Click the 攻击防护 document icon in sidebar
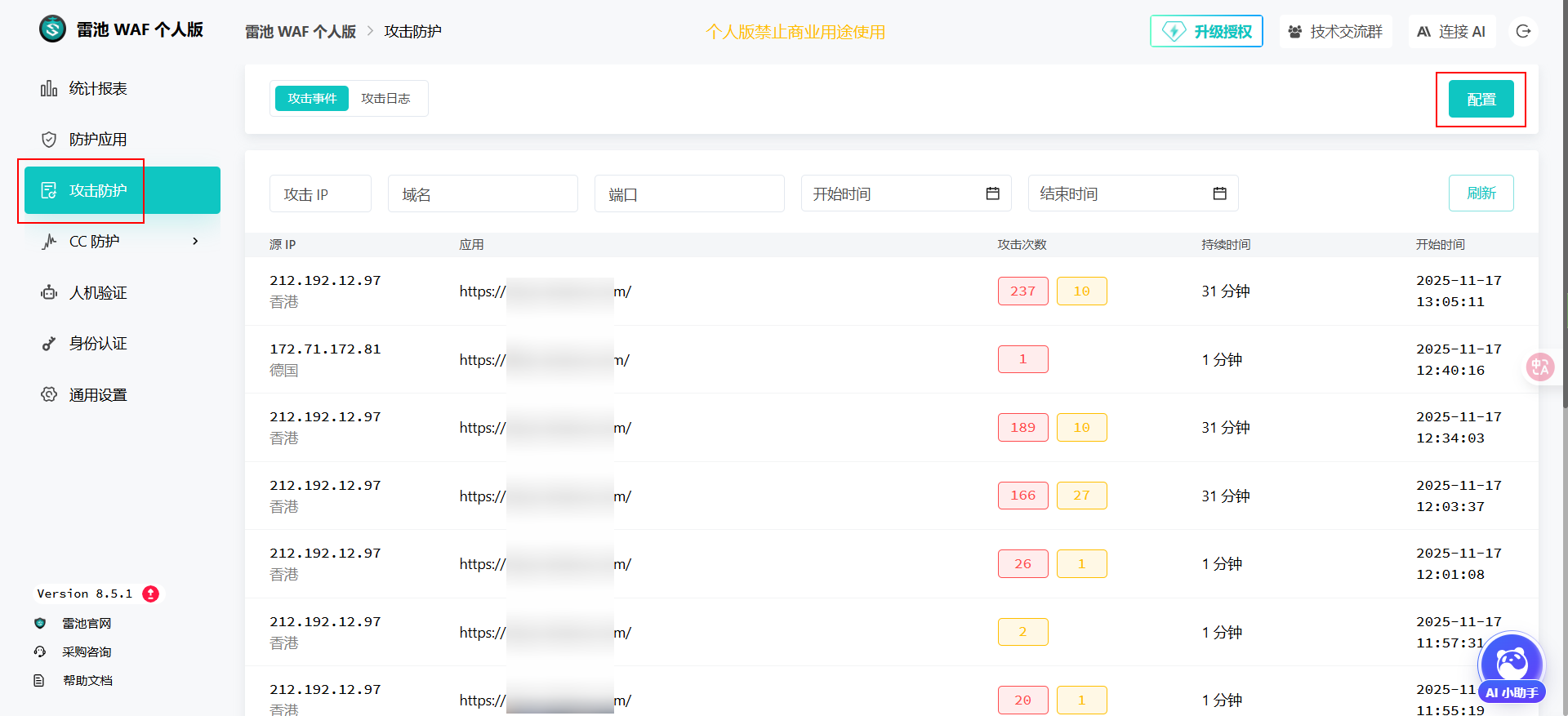 [x=49, y=190]
